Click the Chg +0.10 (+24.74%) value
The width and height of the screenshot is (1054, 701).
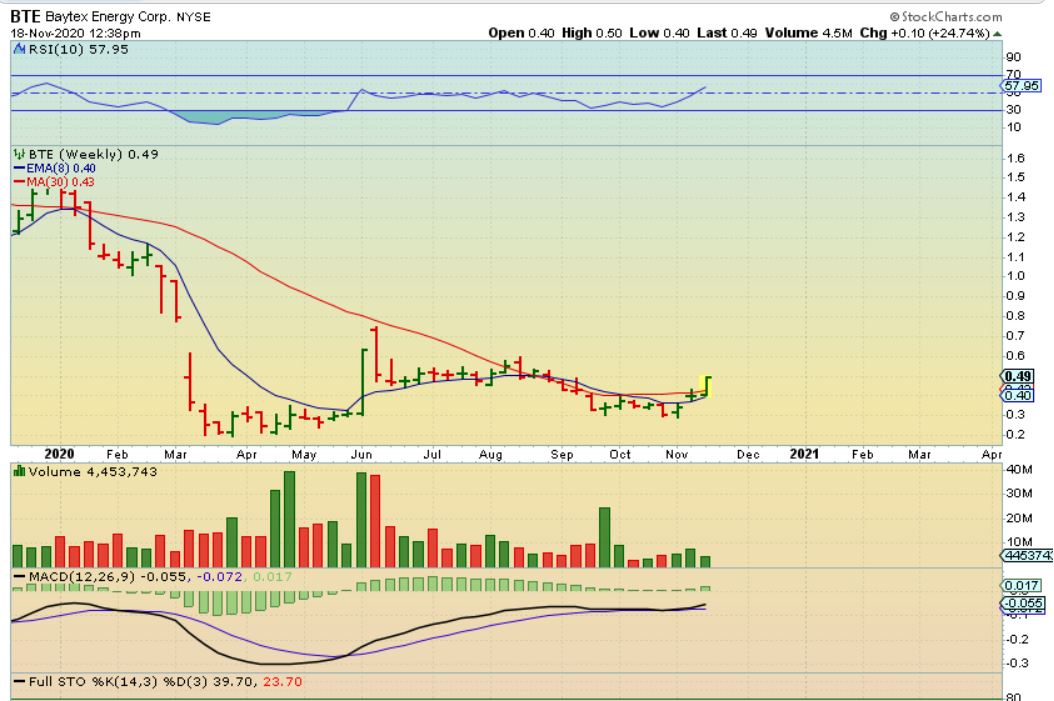coord(925,33)
